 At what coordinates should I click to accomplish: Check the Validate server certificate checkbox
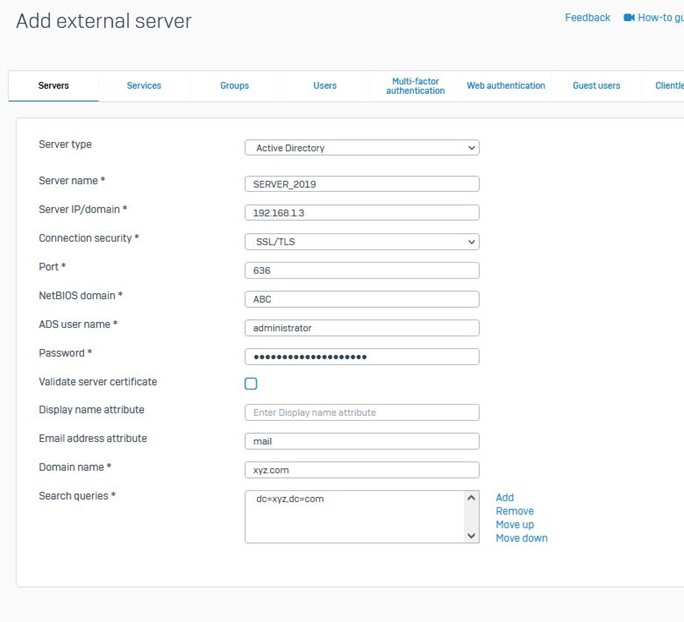click(x=251, y=383)
